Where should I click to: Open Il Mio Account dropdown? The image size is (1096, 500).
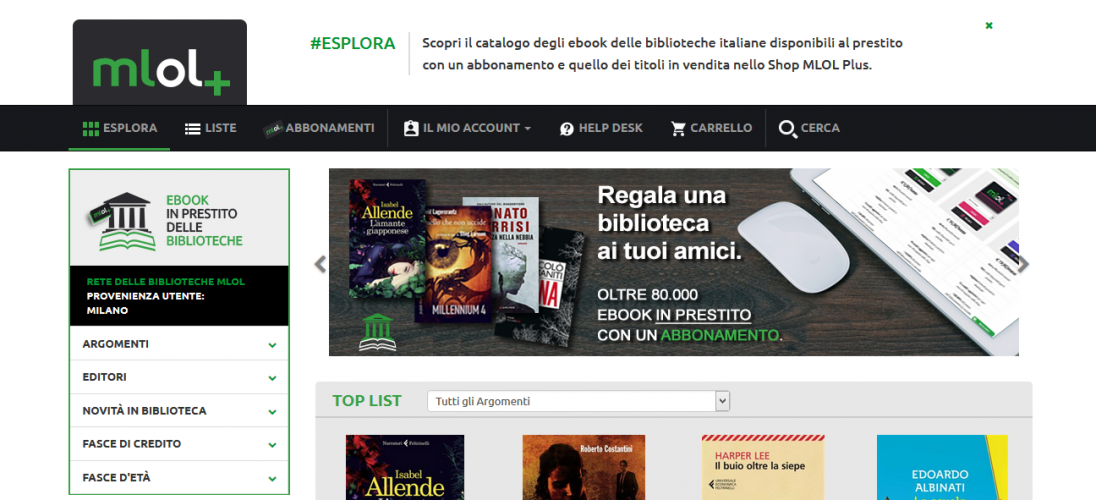point(468,128)
